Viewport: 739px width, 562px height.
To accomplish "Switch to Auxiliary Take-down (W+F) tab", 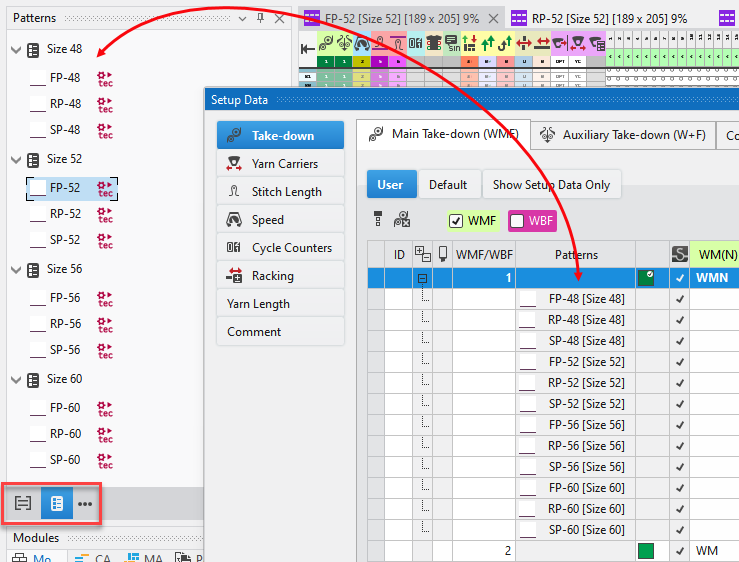I will (x=622, y=135).
